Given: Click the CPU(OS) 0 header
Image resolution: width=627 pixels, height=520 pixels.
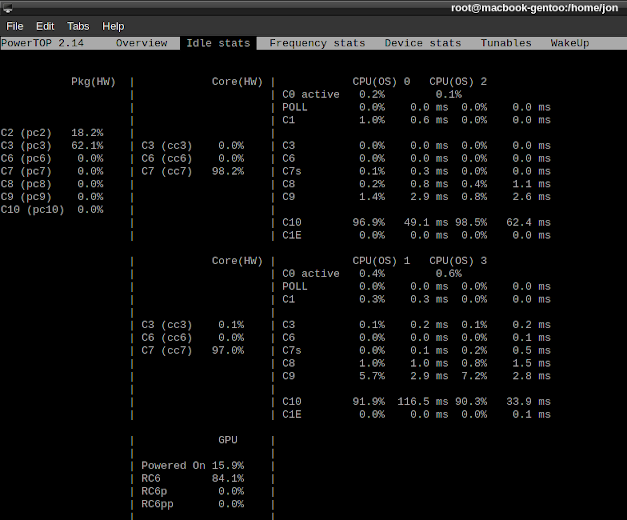Looking at the screenshot, I should click(x=381, y=82).
